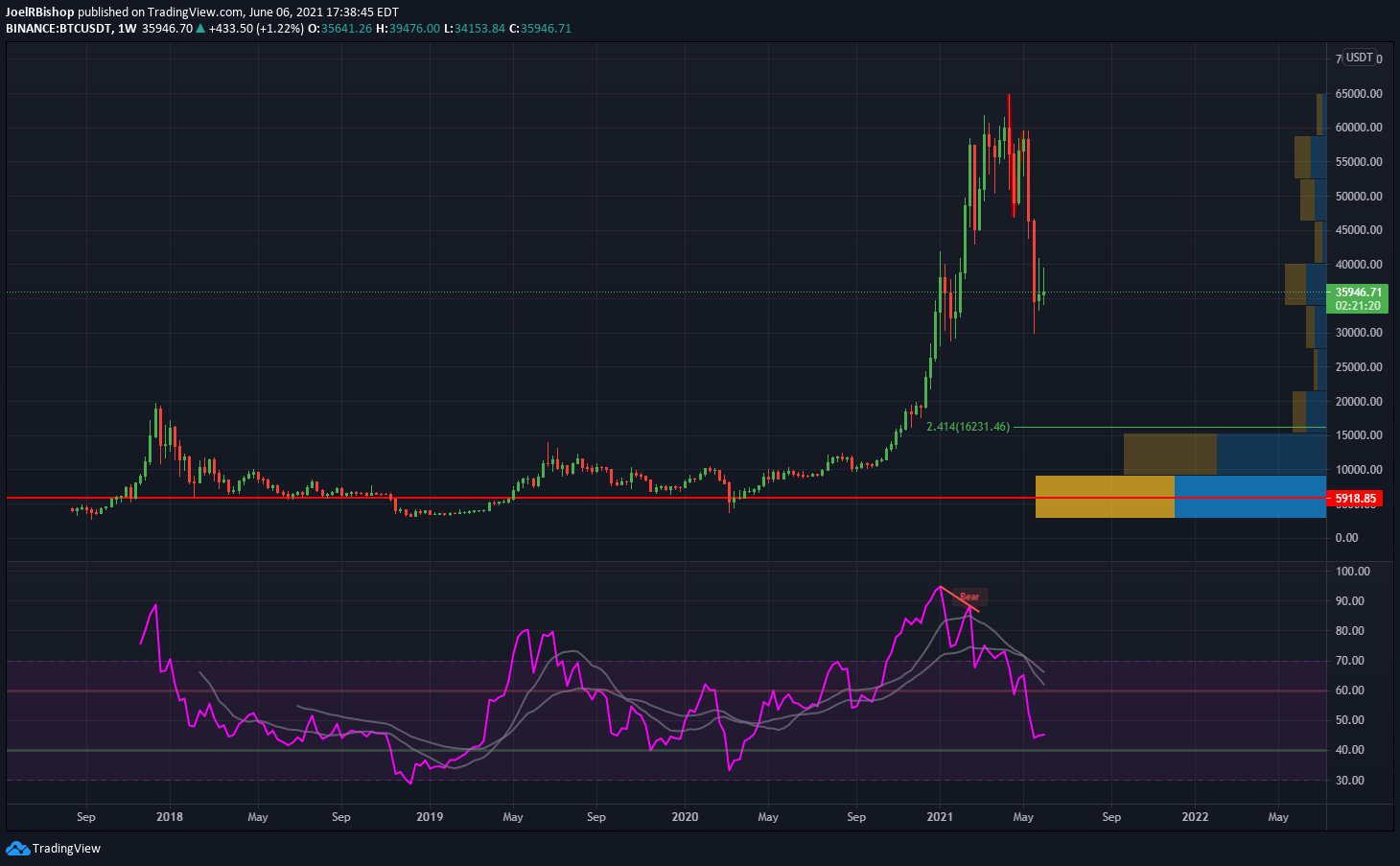
Task: Click the 2019 label on time axis
Action: (430, 817)
